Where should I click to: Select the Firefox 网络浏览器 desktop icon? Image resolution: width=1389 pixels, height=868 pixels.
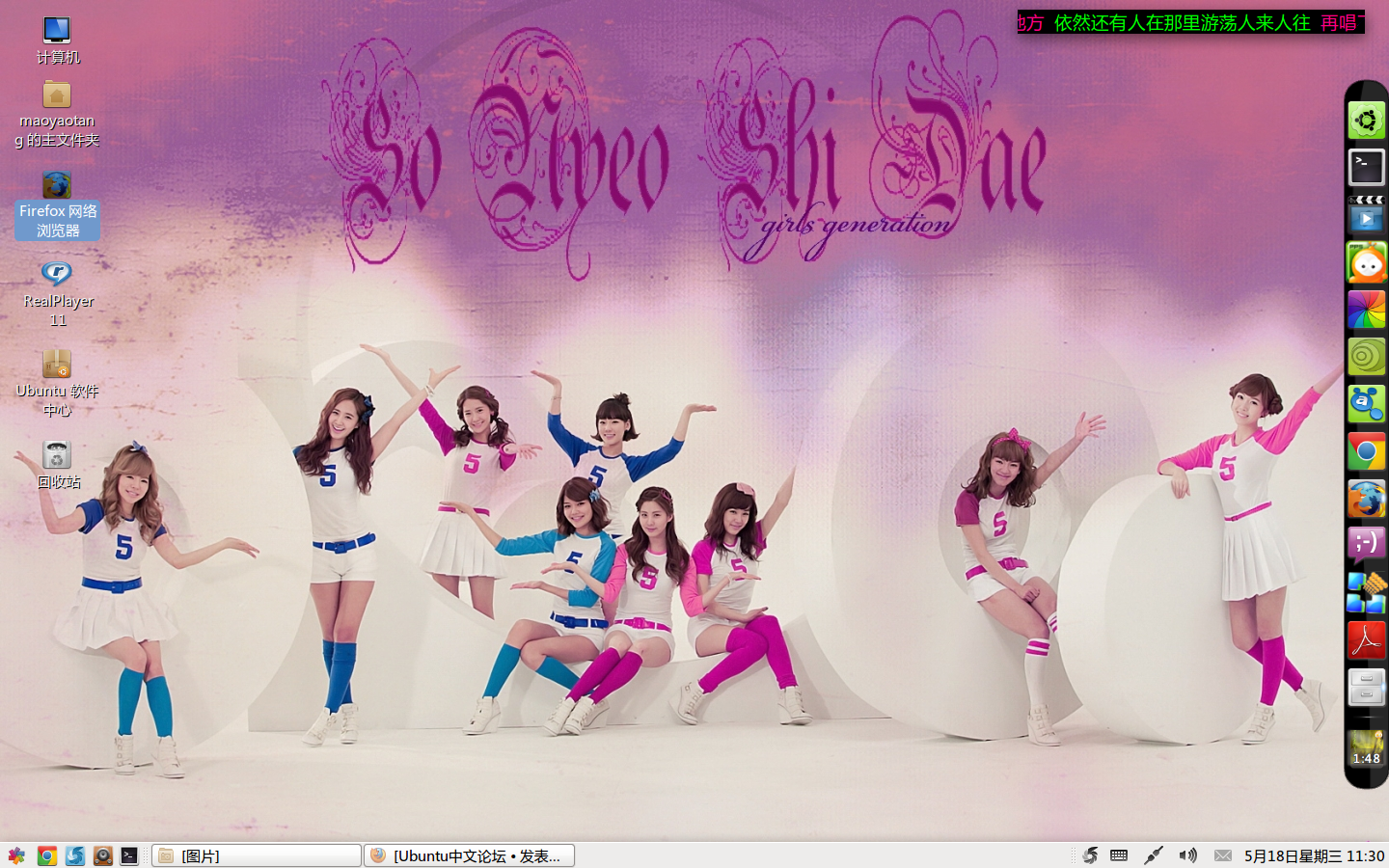[x=58, y=204]
